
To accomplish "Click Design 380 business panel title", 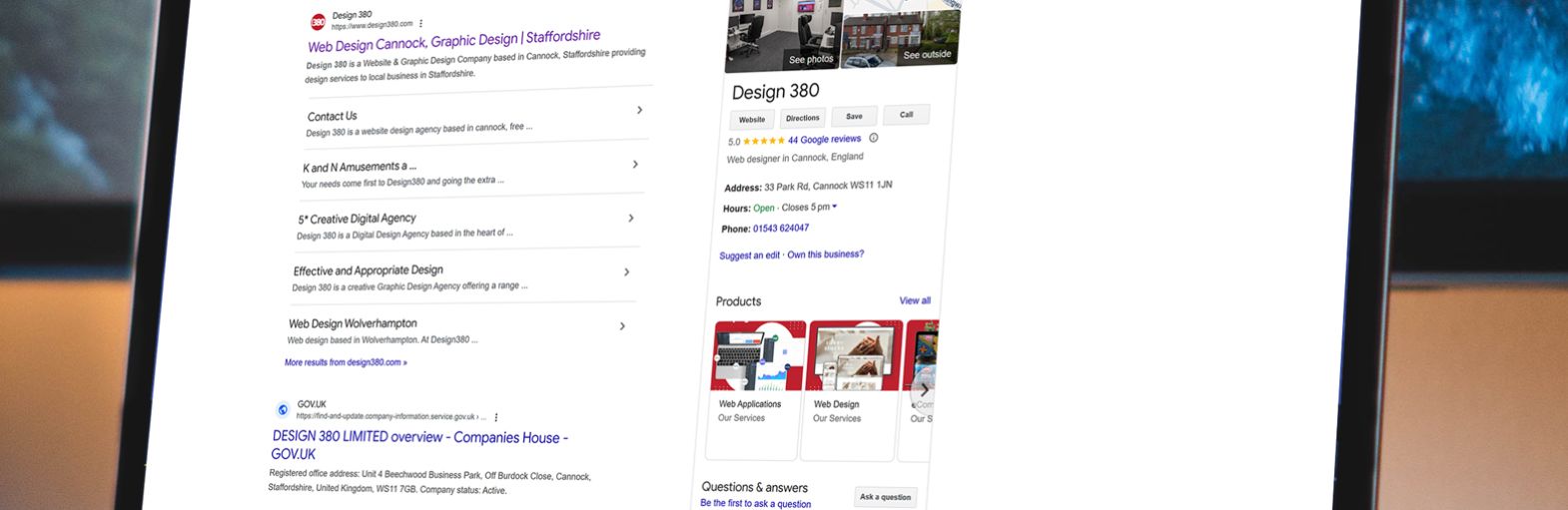I will tap(775, 92).
